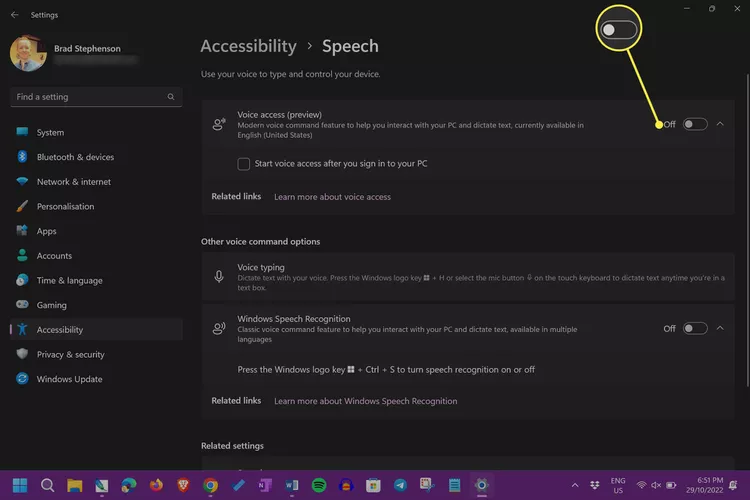
Task: Open Privacy & security settings
Action: pos(96,355)
